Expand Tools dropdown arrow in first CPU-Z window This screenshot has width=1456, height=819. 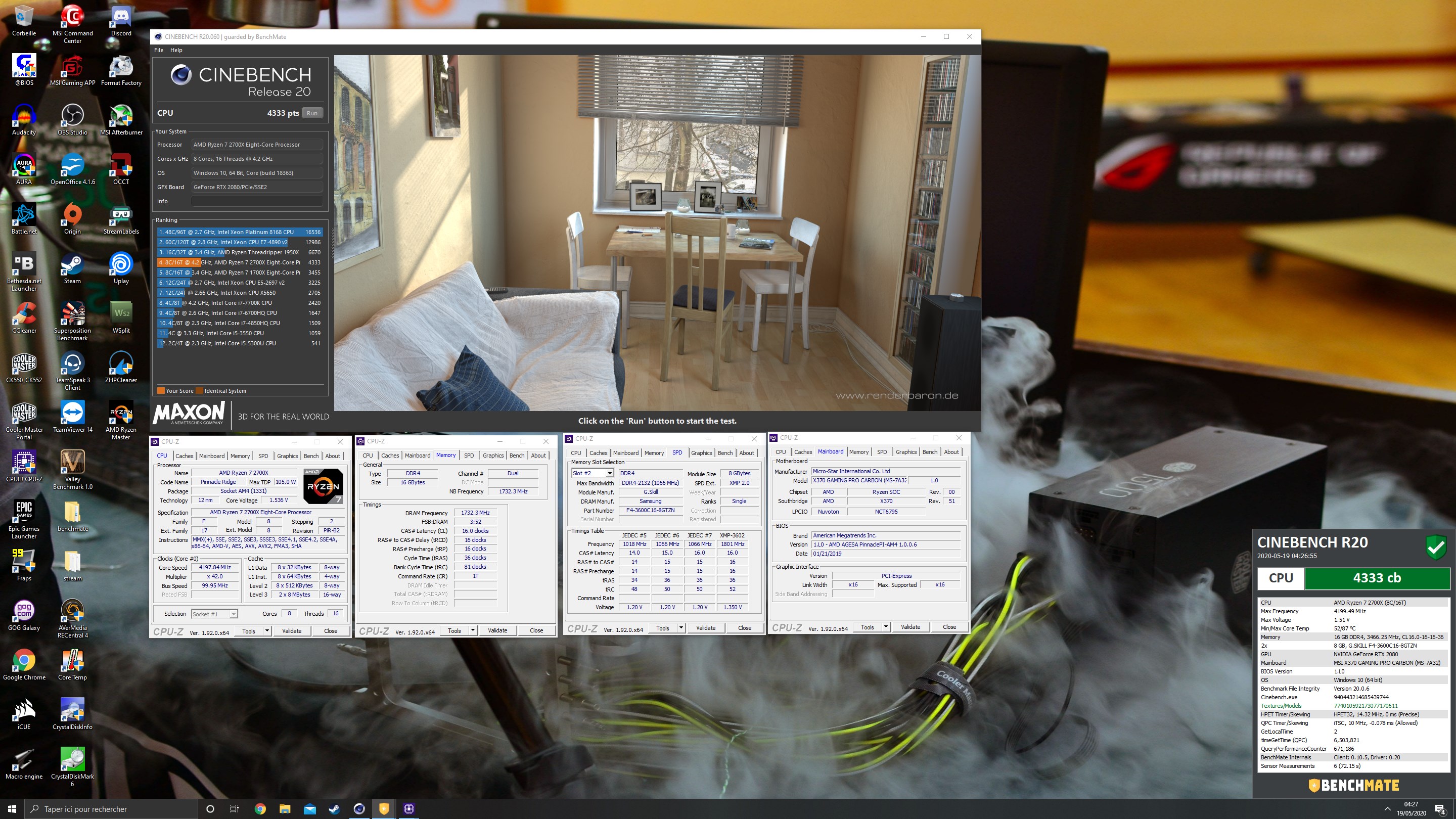tap(267, 631)
